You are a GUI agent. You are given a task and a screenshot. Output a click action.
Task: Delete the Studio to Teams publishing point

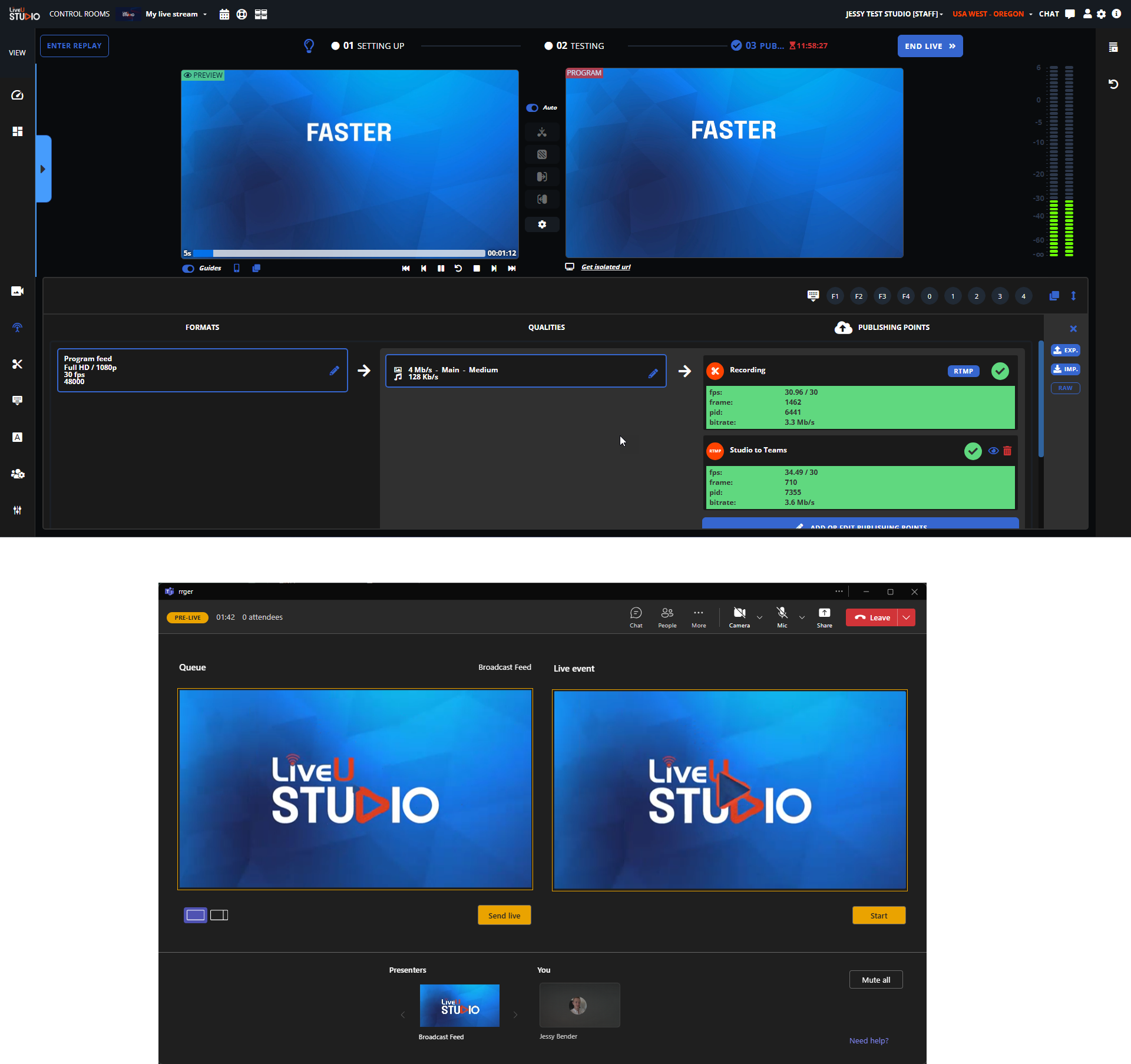pyautogui.click(x=1007, y=451)
